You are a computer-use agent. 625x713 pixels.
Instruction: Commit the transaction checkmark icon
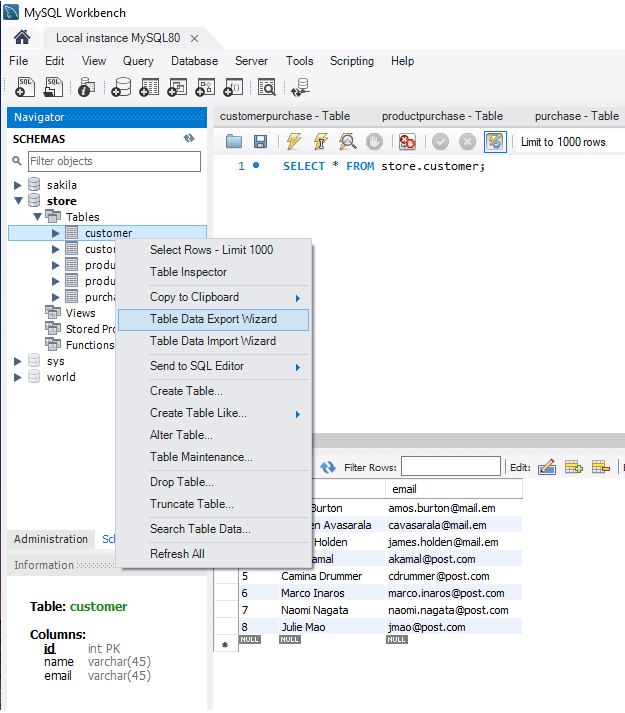click(x=440, y=142)
